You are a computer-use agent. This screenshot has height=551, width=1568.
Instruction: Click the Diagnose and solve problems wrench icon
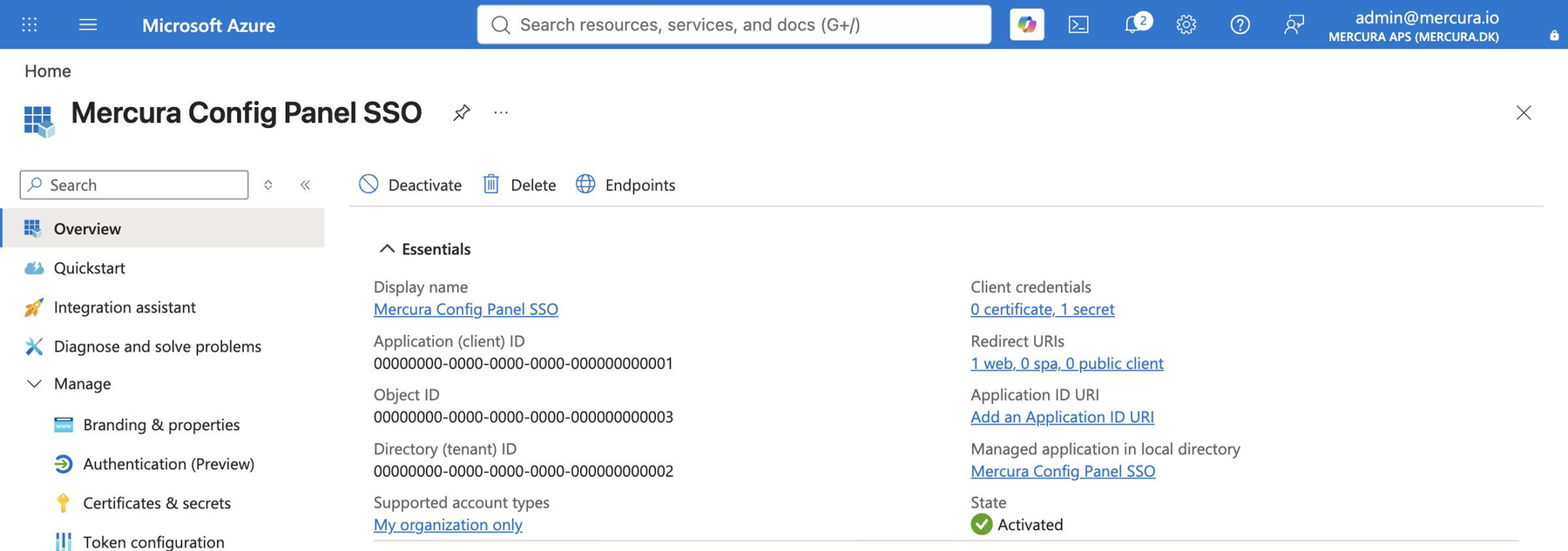(x=34, y=346)
